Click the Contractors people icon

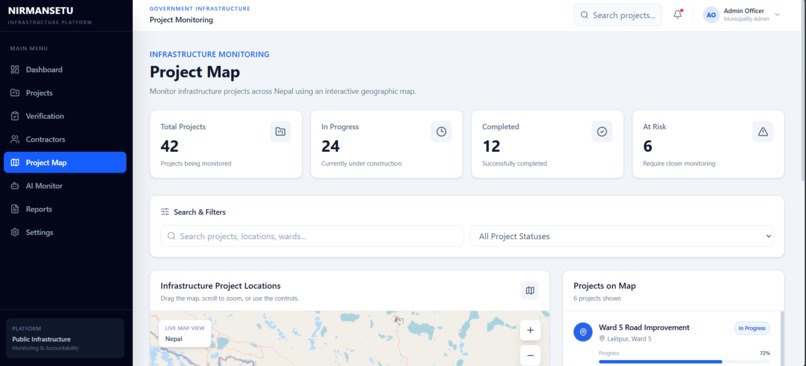[15, 139]
